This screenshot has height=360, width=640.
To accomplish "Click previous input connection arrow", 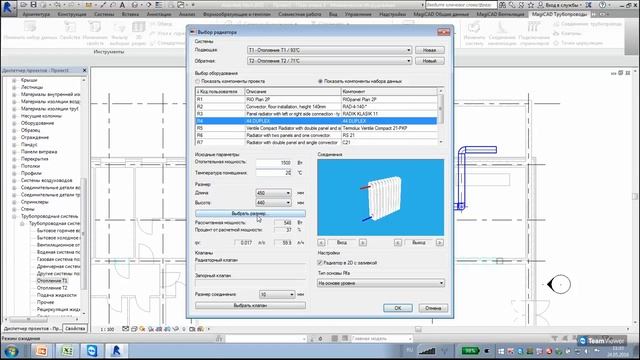I will click(x=321, y=242).
